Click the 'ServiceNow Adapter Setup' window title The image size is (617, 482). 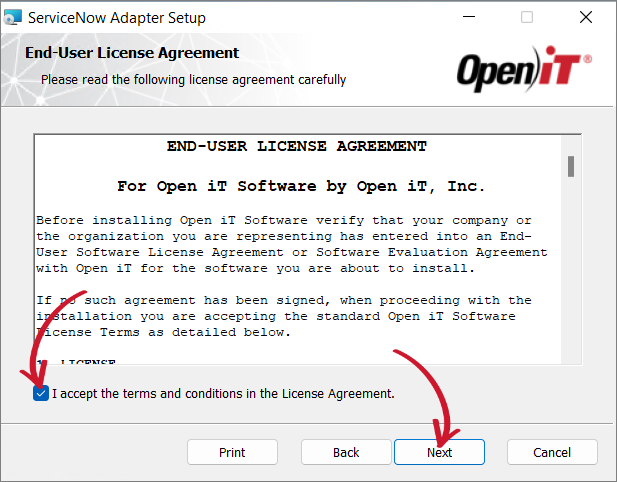117,18
